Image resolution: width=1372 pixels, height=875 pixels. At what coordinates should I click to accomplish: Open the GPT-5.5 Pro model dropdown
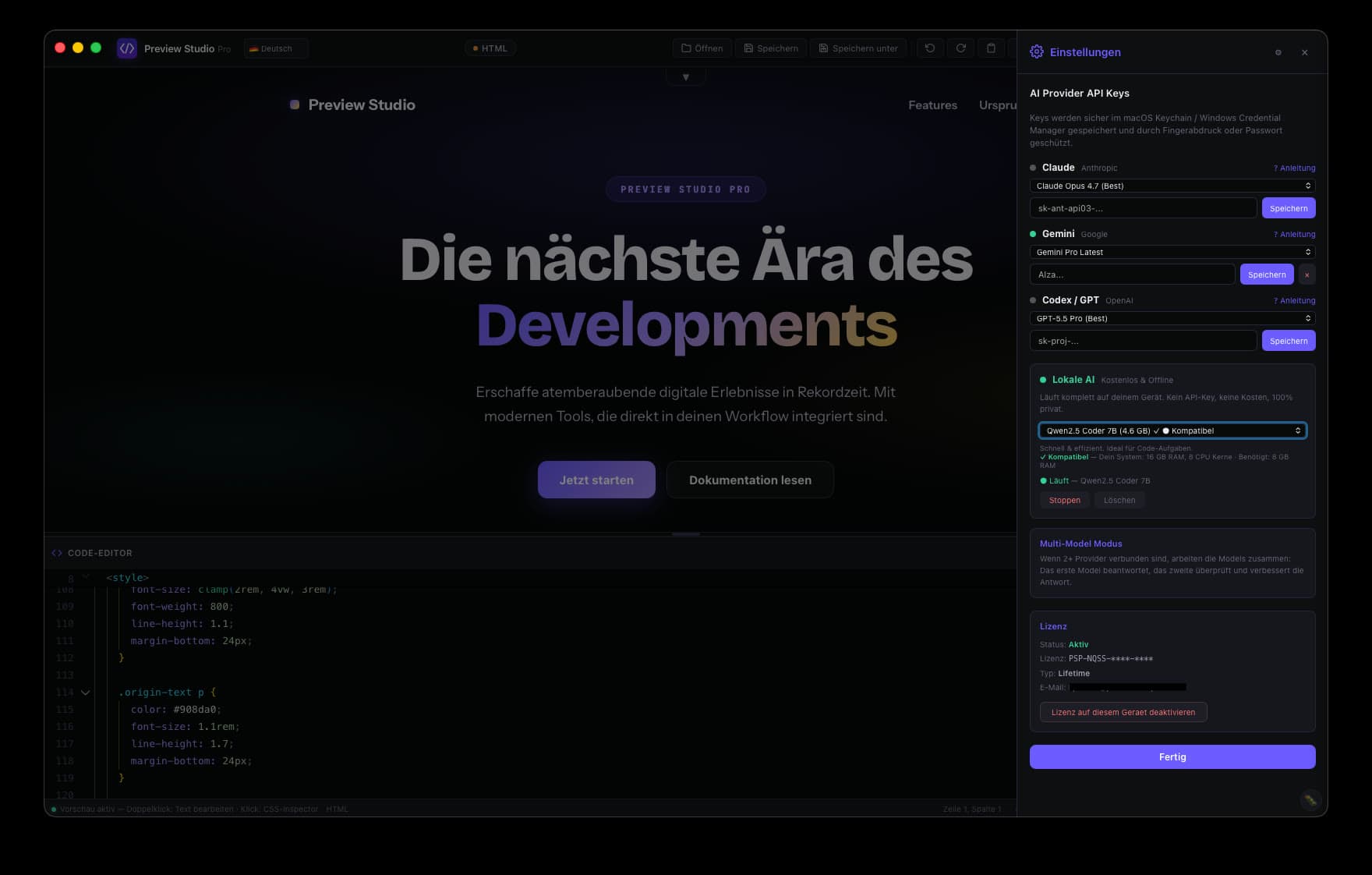click(1172, 318)
